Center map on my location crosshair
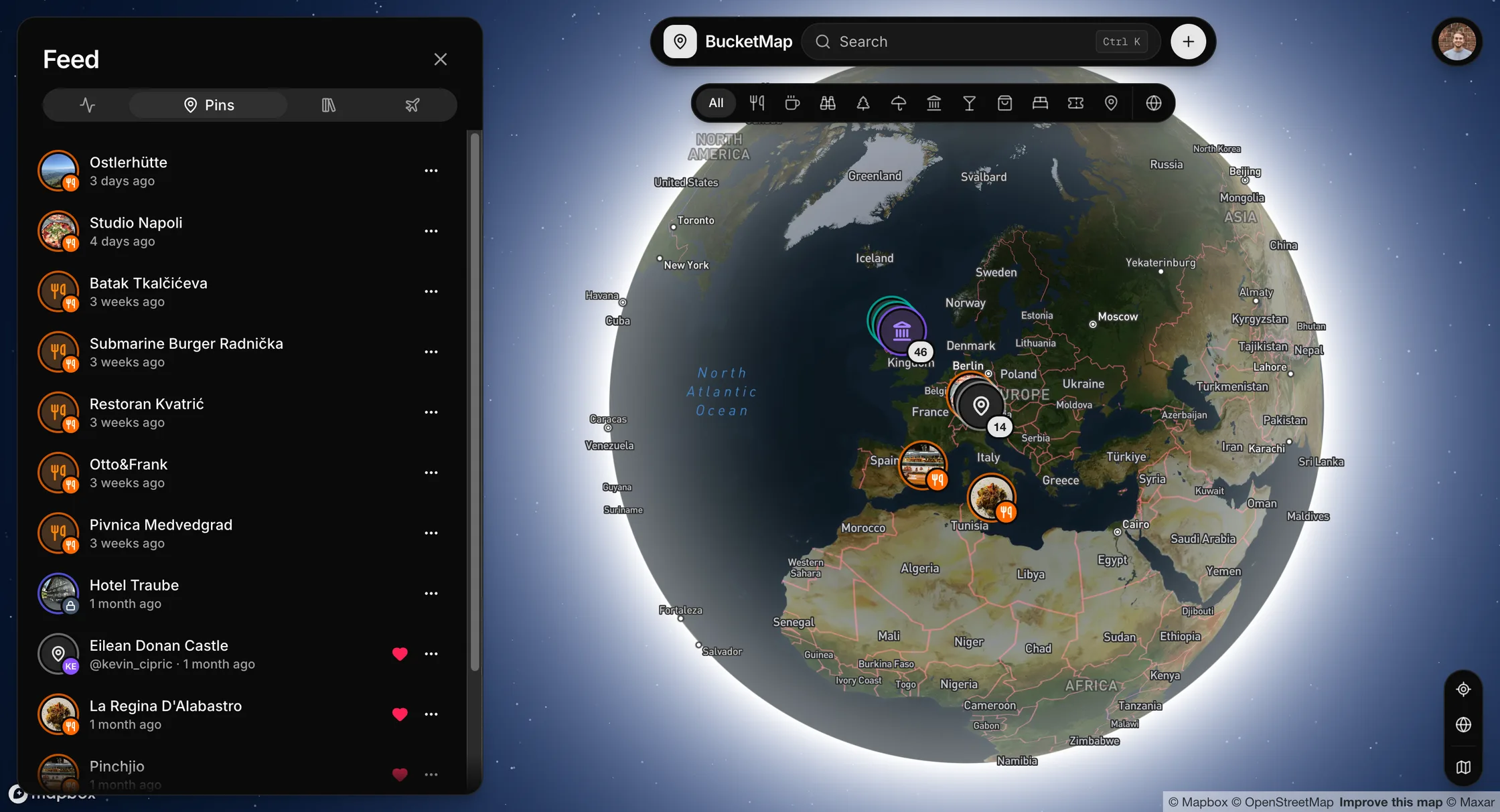The height and width of the screenshot is (812, 1500). 1463,689
